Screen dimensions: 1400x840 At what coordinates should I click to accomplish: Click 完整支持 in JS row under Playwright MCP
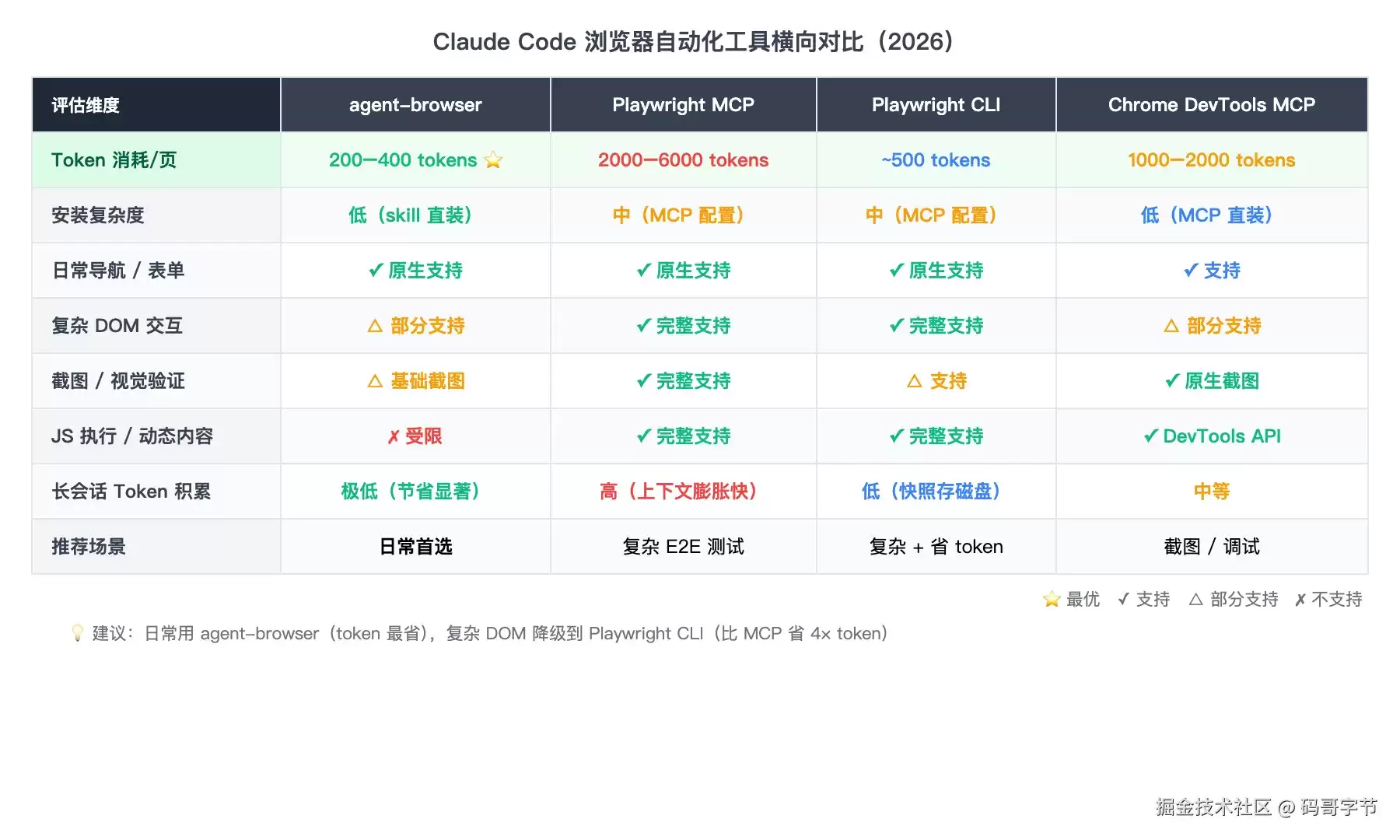click(683, 436)
